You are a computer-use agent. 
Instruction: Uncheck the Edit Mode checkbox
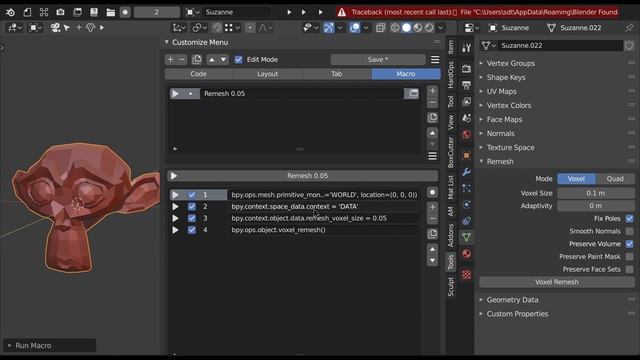238,60
